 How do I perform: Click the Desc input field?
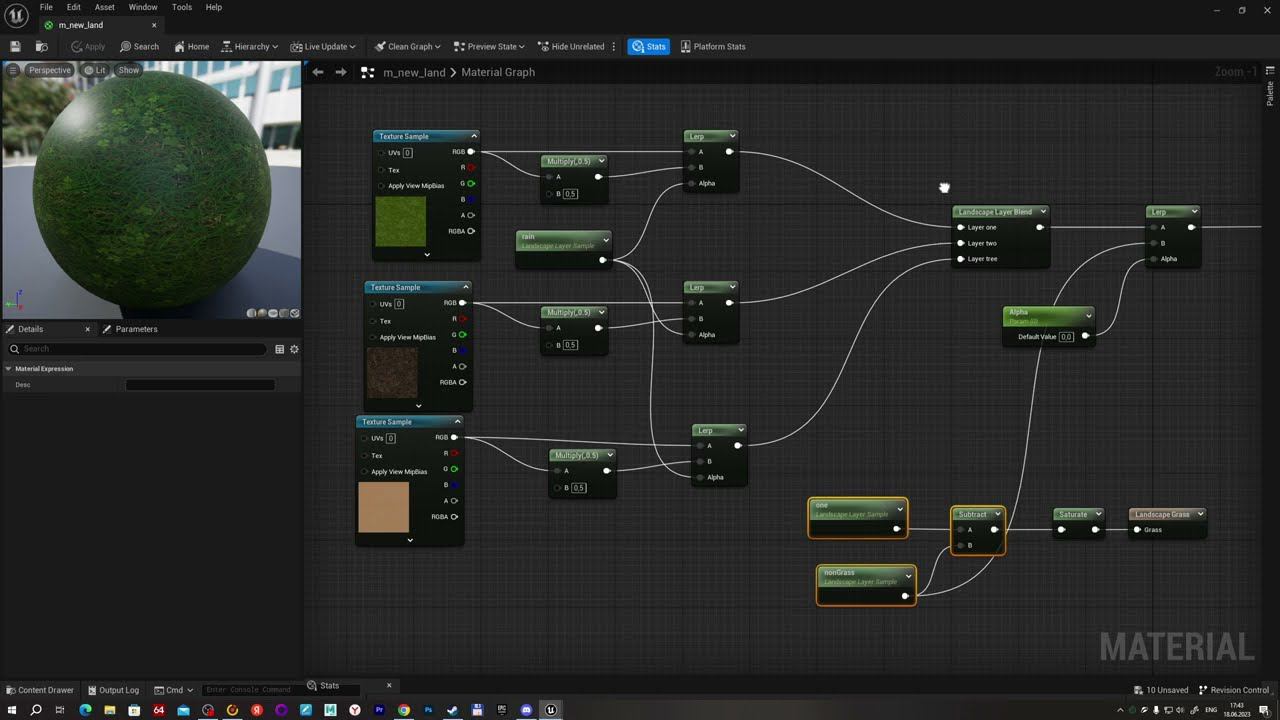[x=200, y=385]
